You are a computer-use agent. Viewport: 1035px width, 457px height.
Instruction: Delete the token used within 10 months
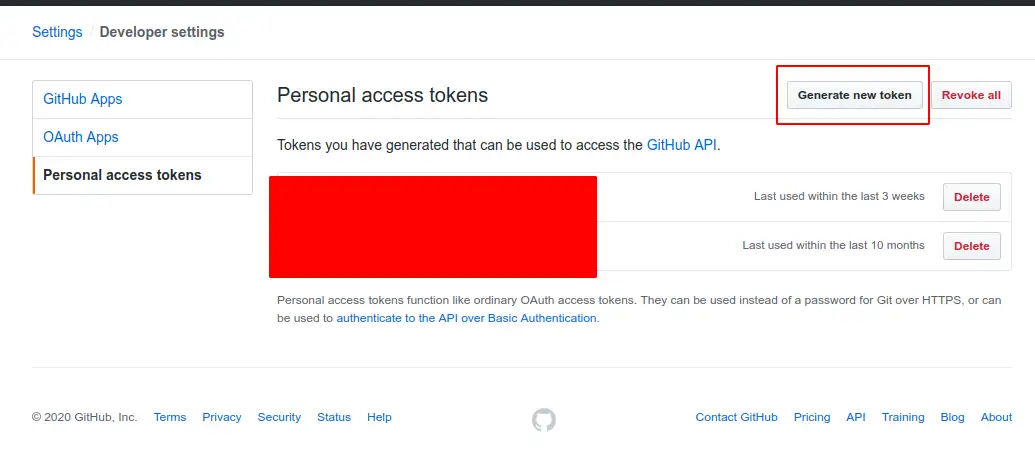click(972, 246)
